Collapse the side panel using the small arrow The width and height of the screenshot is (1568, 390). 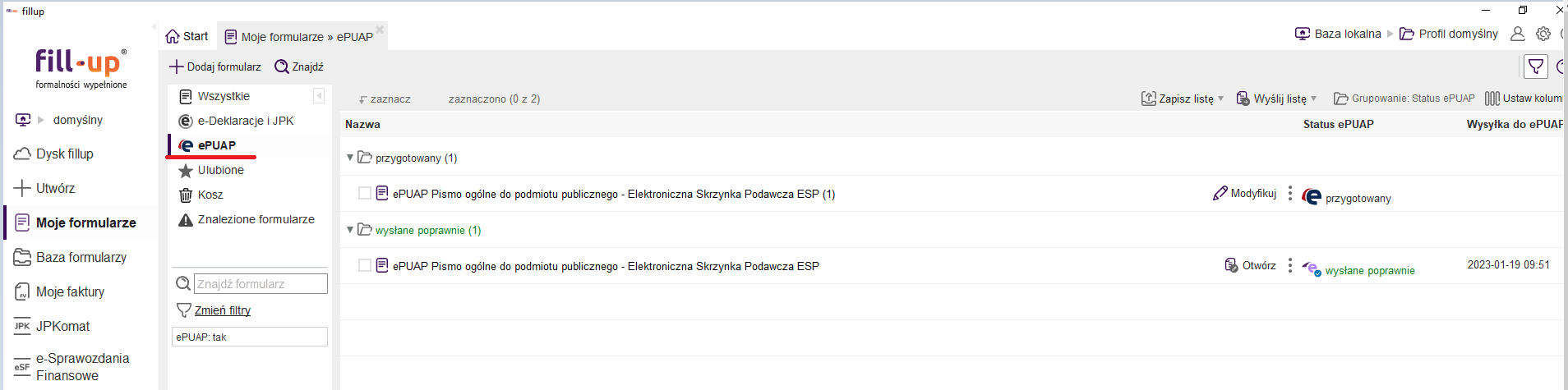[319, 96]
